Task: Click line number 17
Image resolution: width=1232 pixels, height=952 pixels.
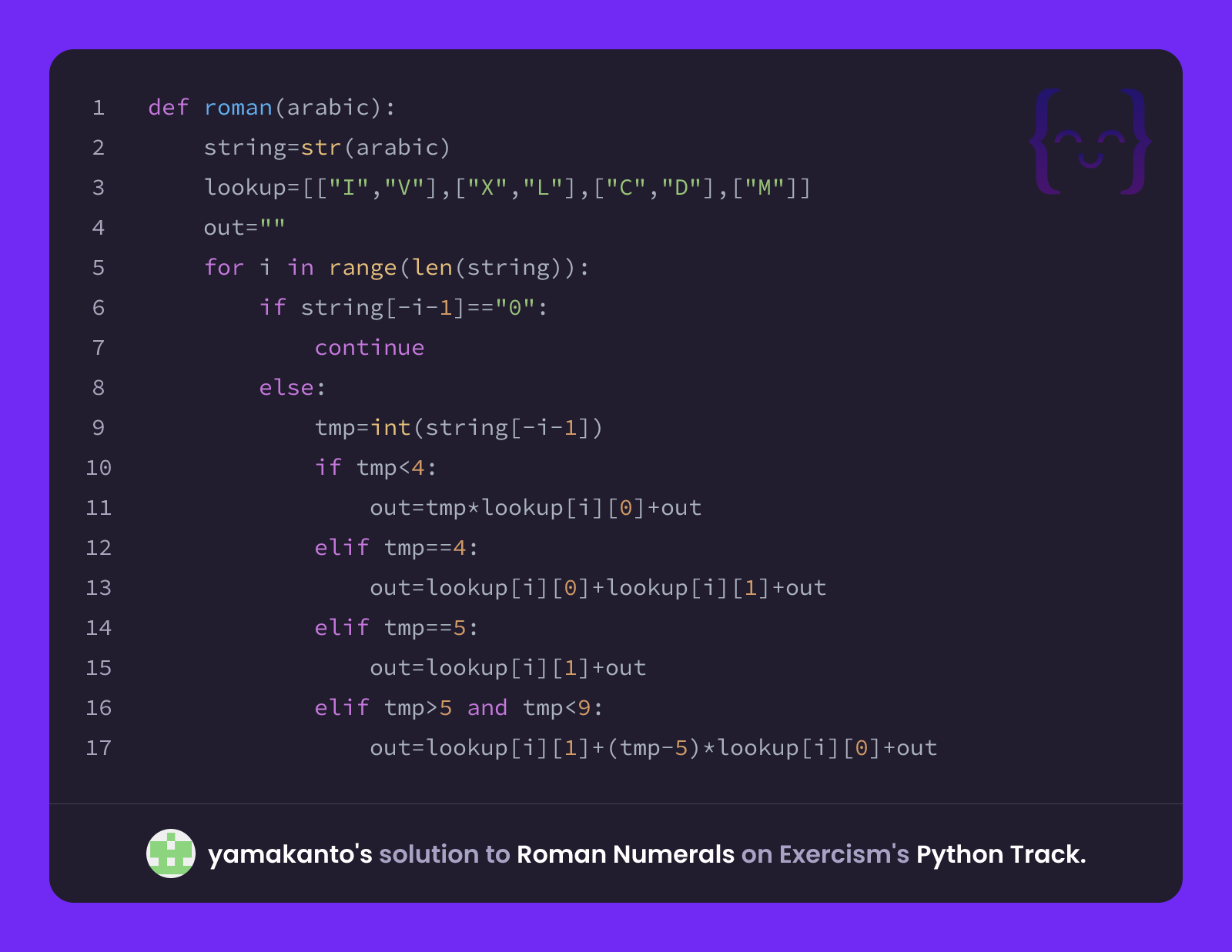Action: click(99, 747)
